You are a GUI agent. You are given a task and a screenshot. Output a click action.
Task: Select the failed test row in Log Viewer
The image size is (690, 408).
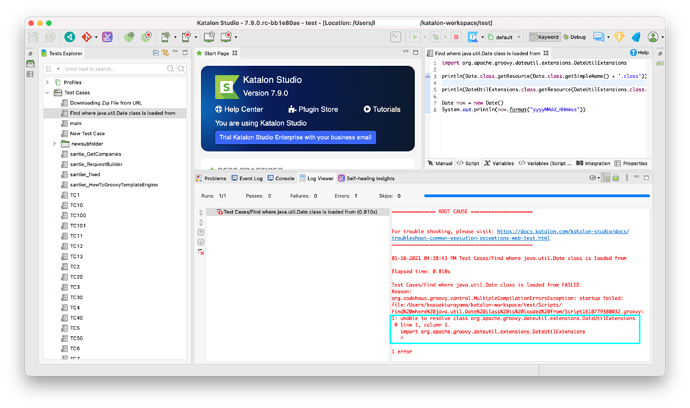[x=297, y=212]
